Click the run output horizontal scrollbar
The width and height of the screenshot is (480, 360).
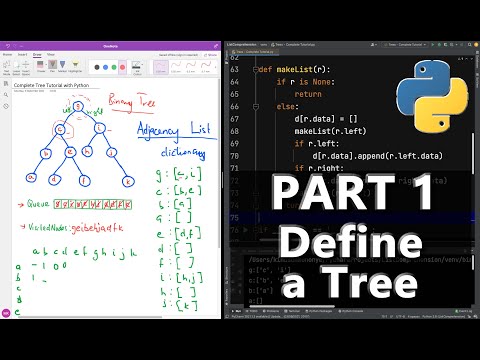click(292, 306)
